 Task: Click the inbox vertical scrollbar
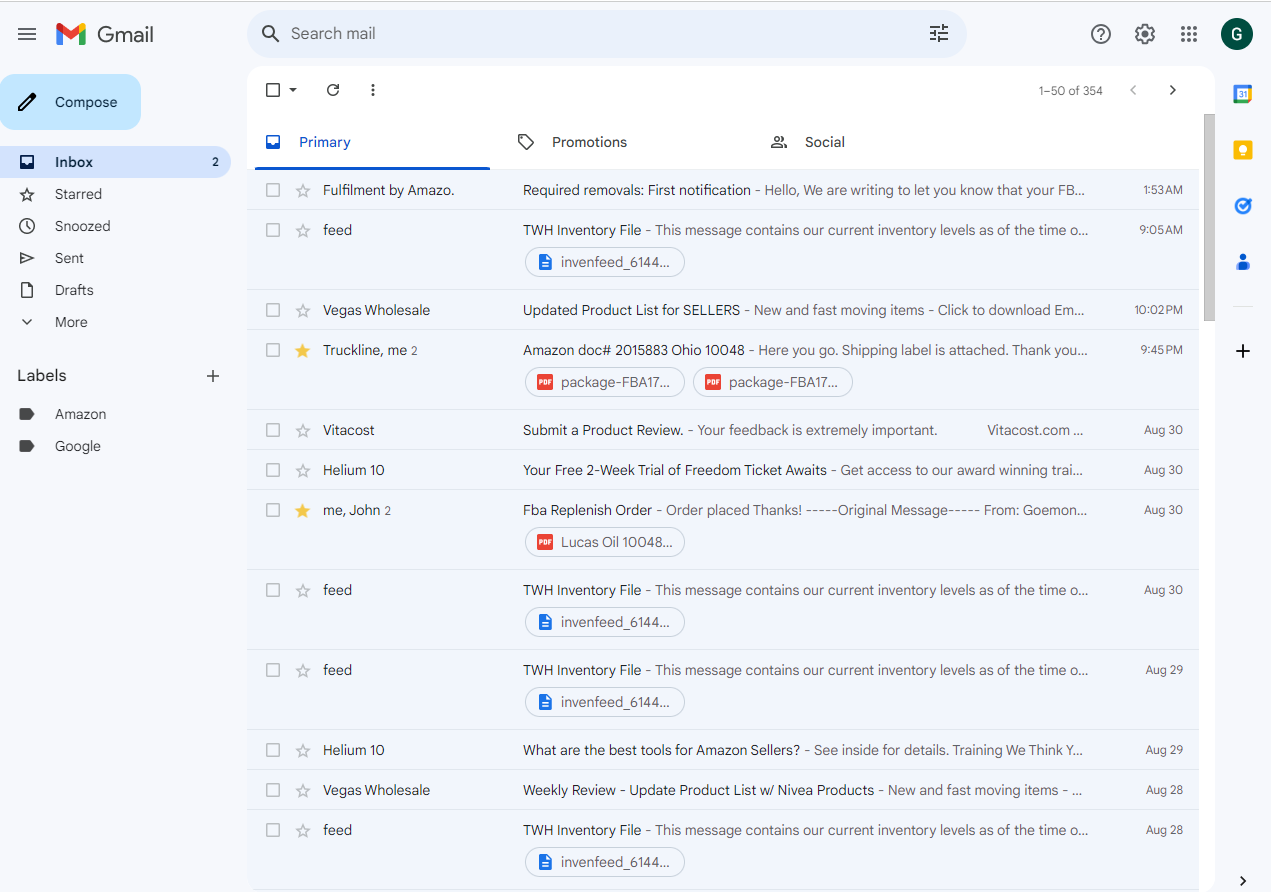coord(1209,217)
